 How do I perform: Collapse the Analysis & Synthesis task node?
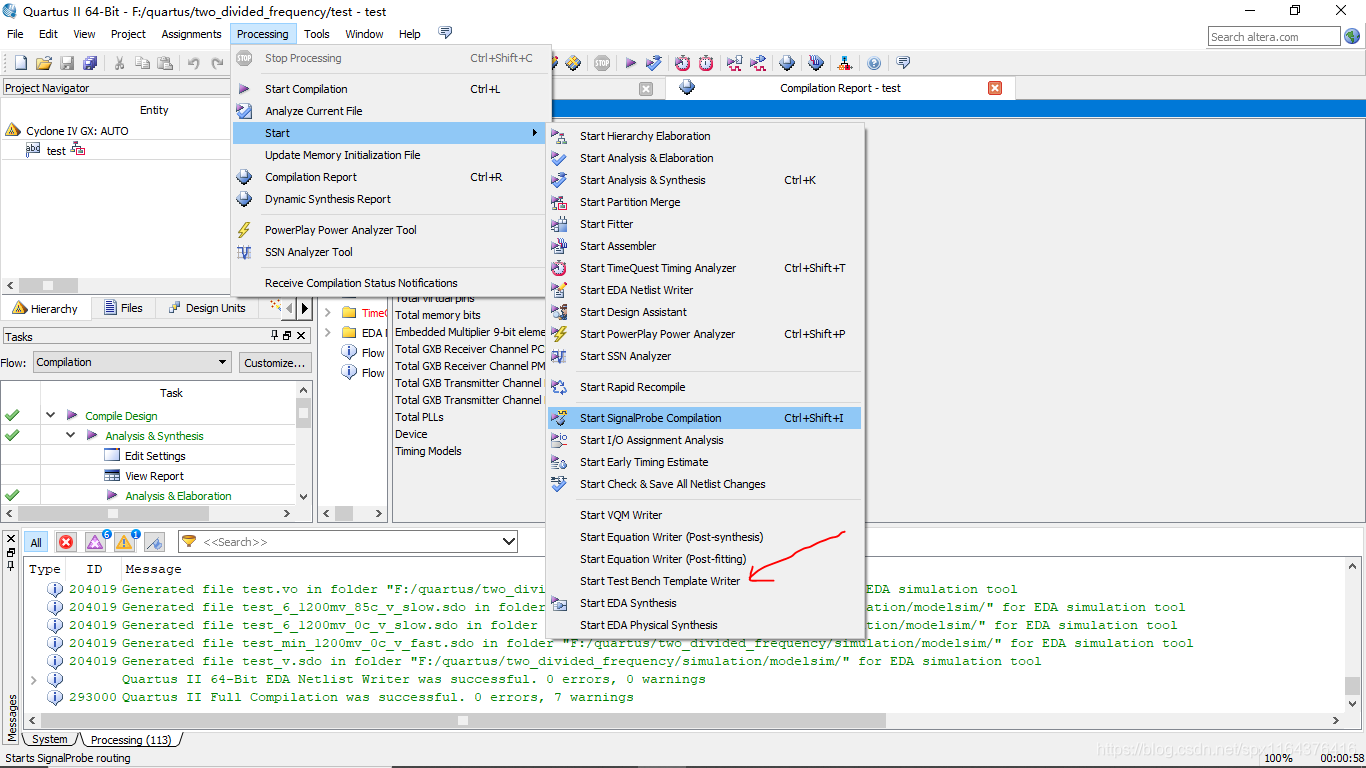[x=71, y=435]
